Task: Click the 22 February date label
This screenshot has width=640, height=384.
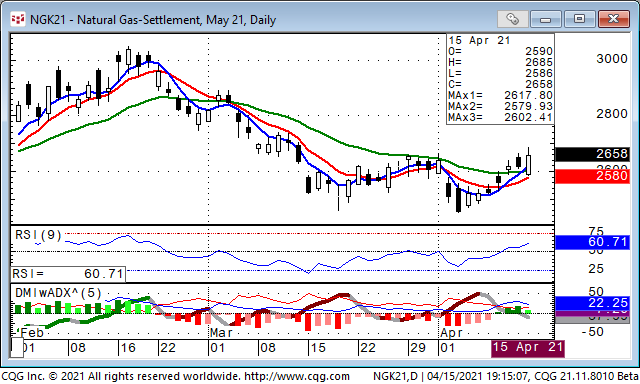Action: [x=168, y=348]
